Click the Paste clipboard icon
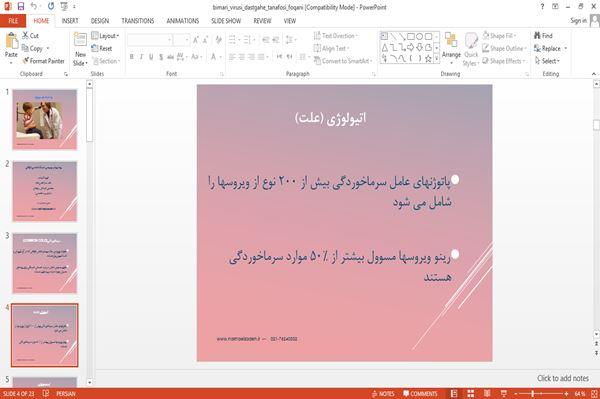 pos(11,41)
